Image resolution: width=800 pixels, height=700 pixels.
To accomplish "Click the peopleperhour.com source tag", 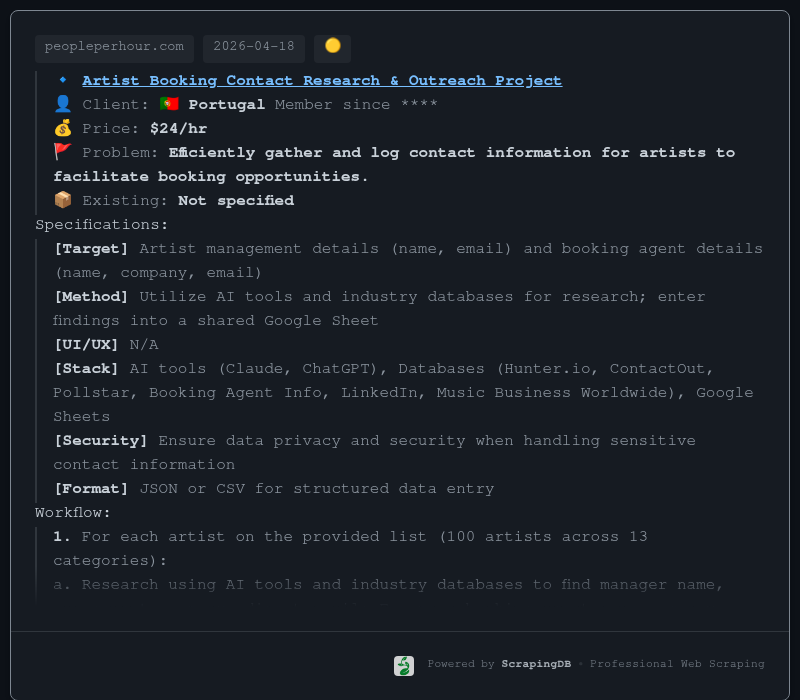I will click(x=114, y=47).
